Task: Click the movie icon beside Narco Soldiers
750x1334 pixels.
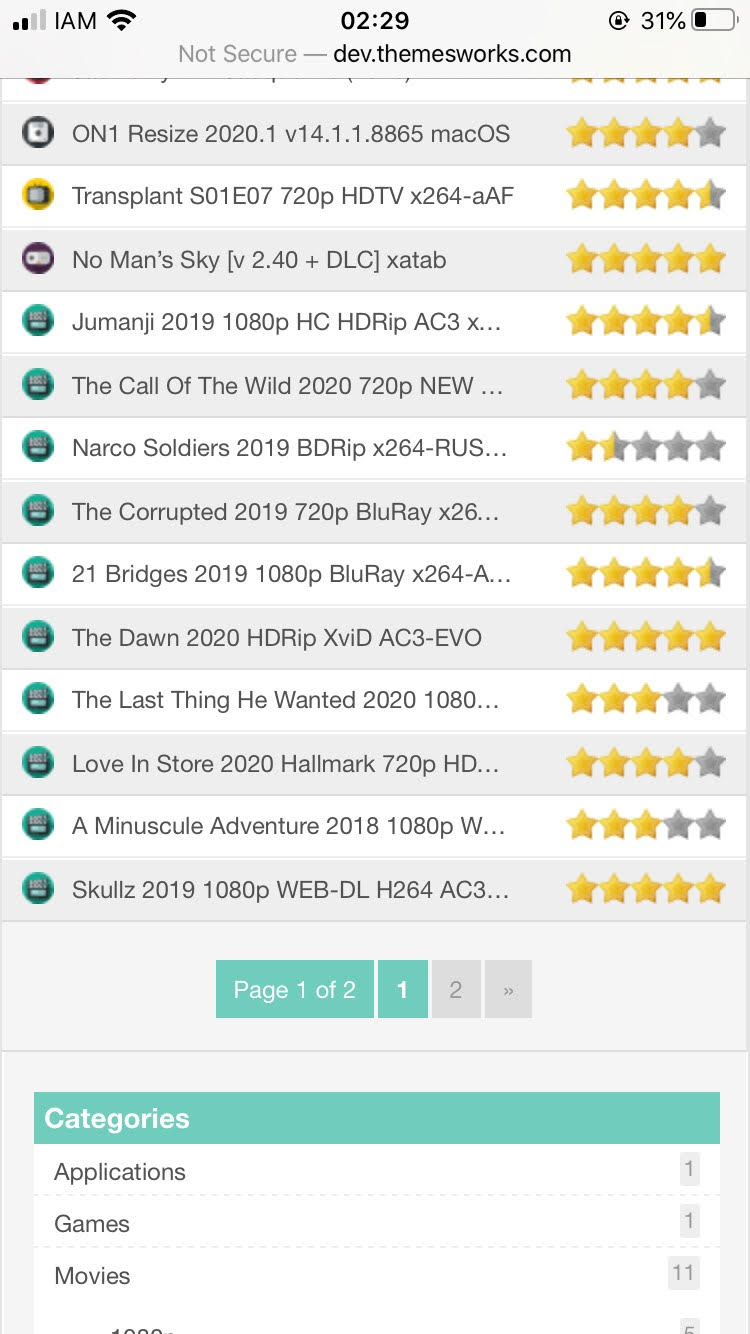Action: coord(37,447)
